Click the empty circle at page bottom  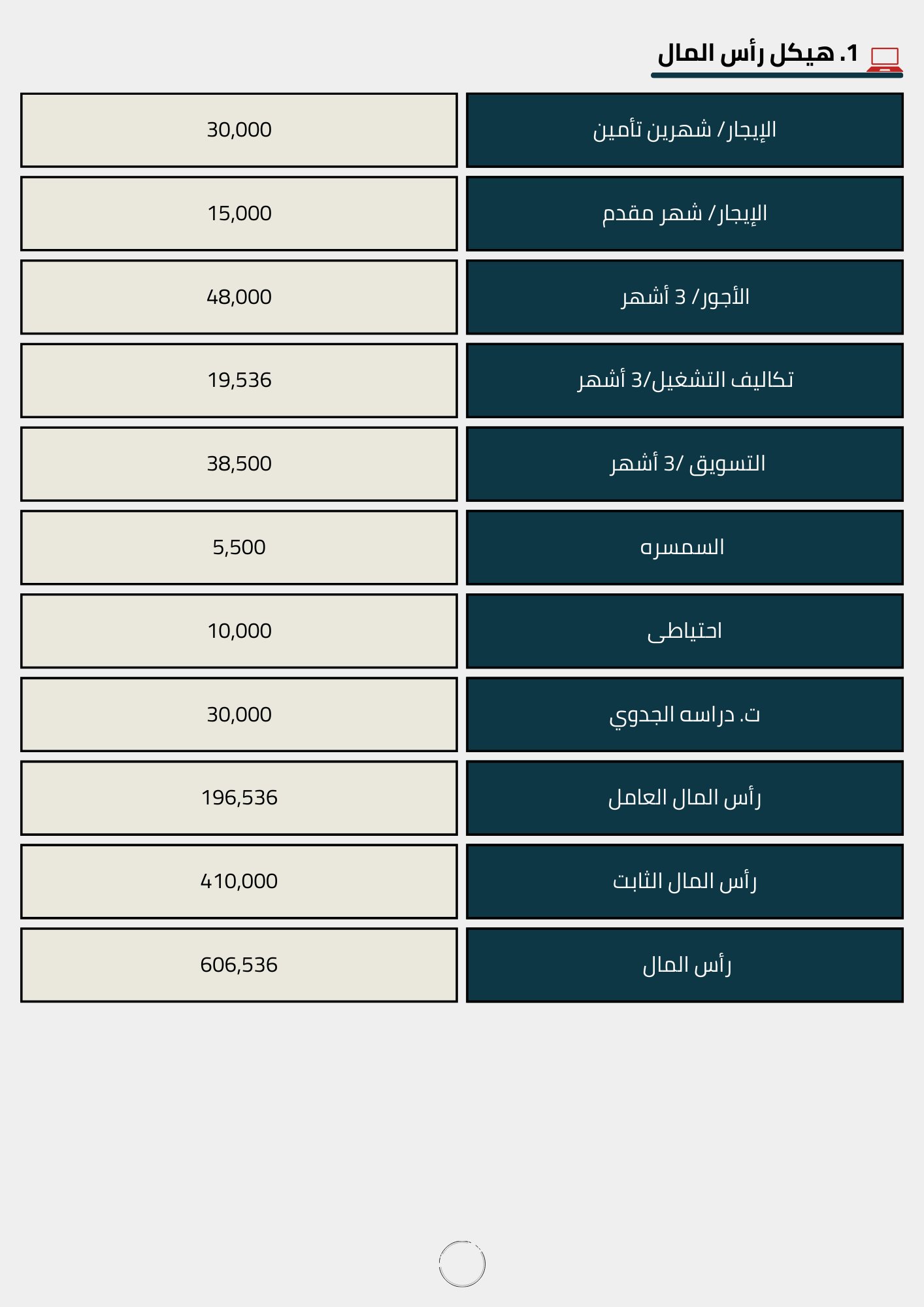(462, 1264)
